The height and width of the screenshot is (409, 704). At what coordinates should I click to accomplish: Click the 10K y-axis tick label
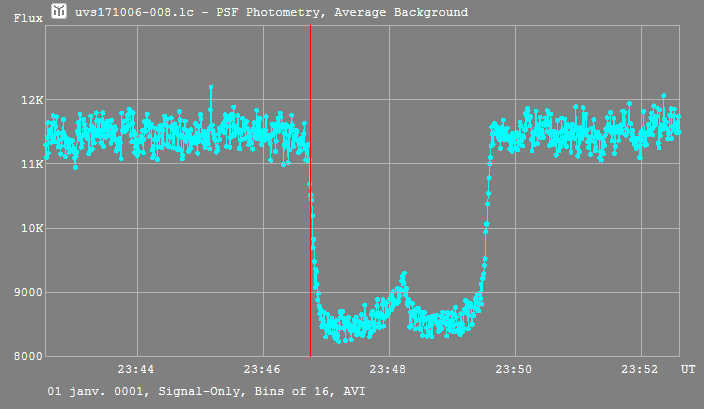pyautogui.click(x=33, y=228)
